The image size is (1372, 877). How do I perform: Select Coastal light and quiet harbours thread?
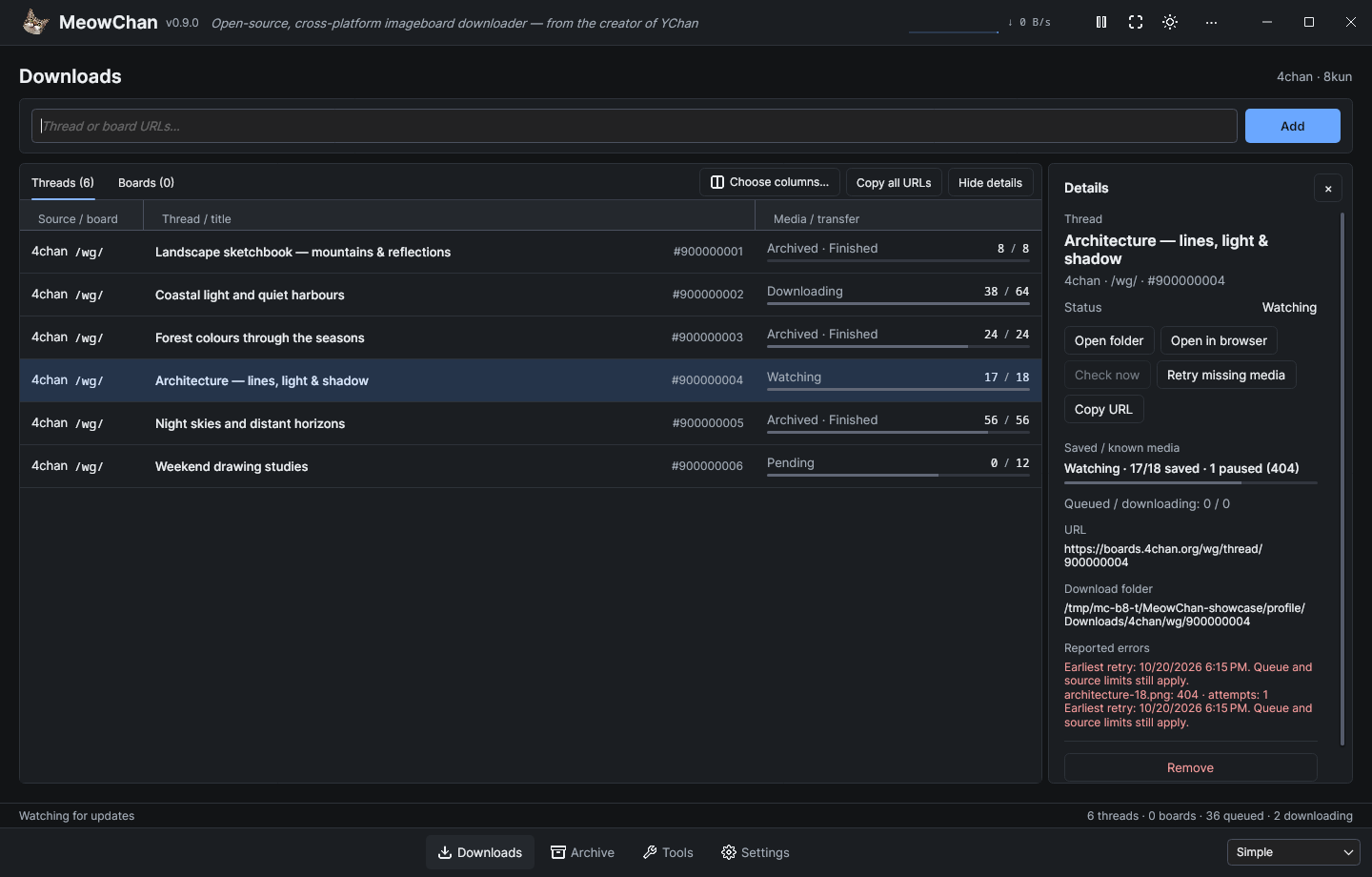[531, 295]
